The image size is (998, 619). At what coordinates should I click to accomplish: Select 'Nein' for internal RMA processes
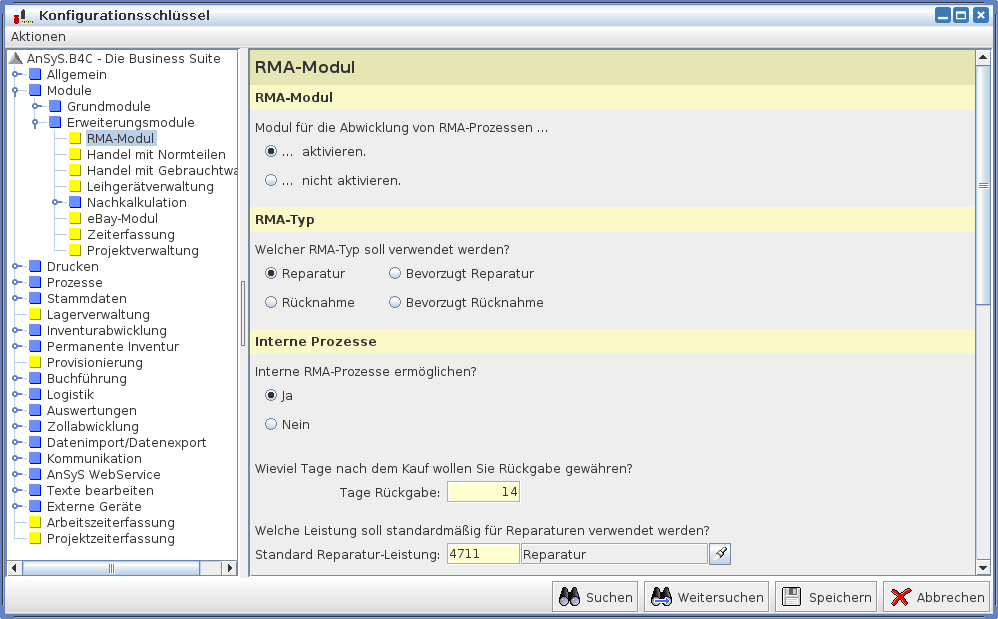[x=271, y=425]
